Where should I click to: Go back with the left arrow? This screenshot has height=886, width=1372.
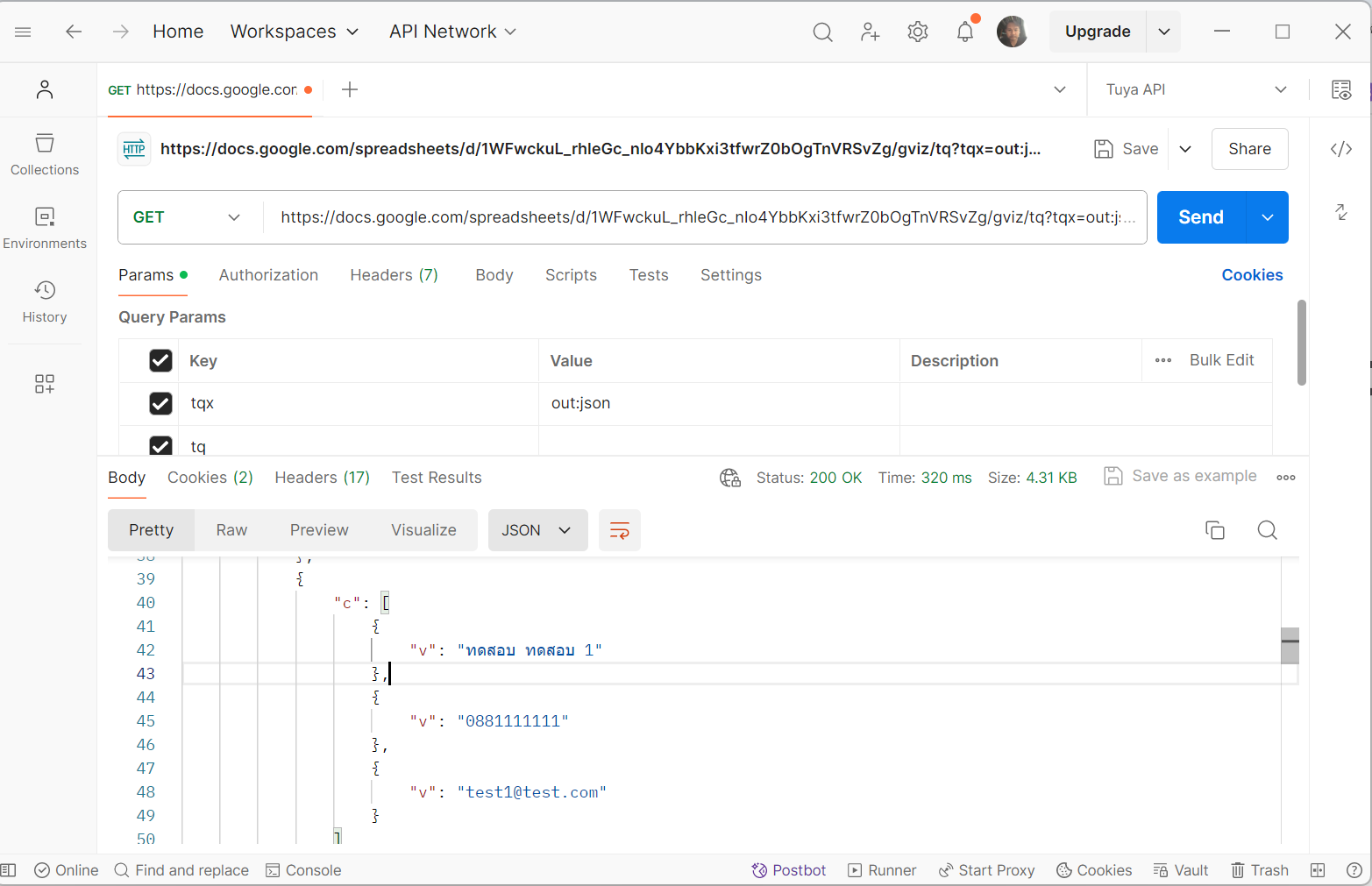74,32
